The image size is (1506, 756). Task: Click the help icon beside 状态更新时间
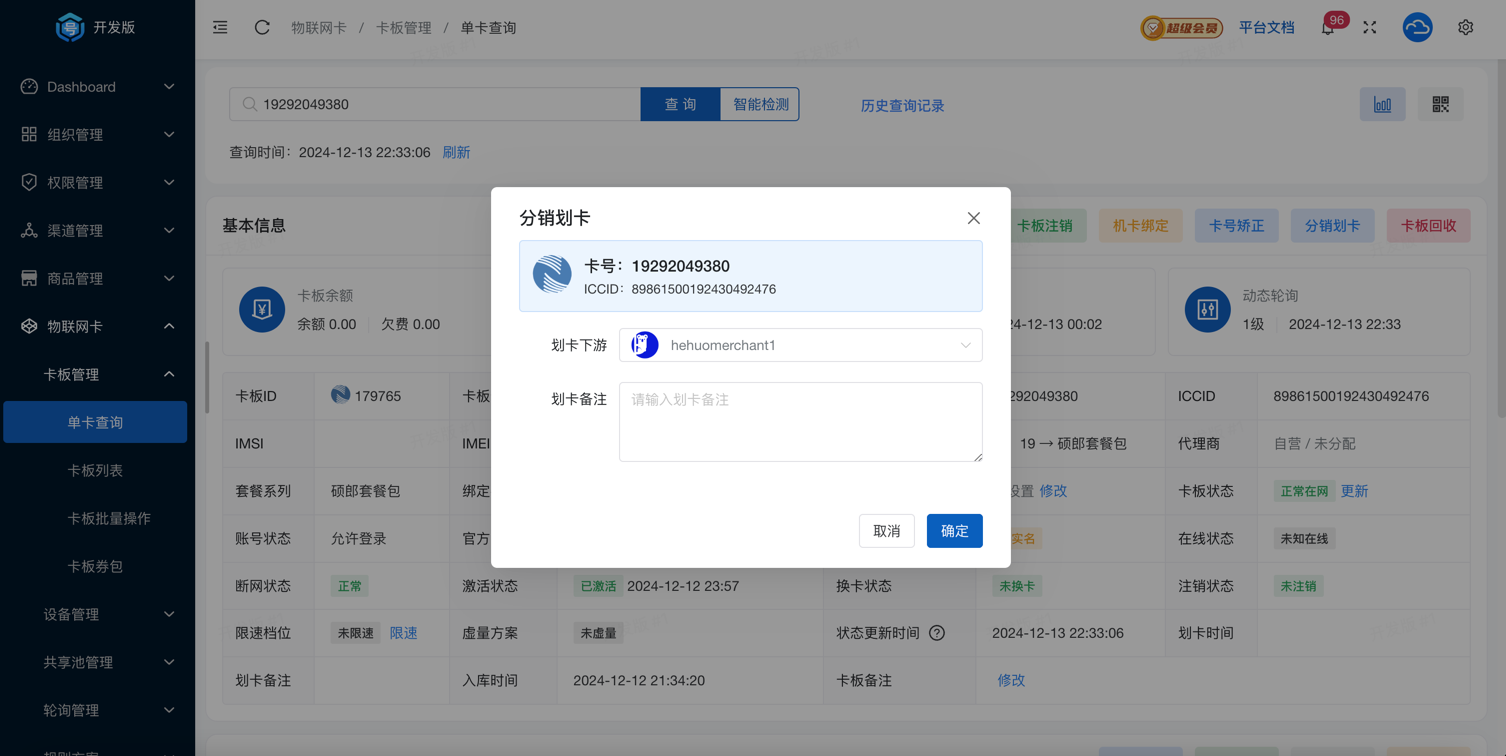937,633
